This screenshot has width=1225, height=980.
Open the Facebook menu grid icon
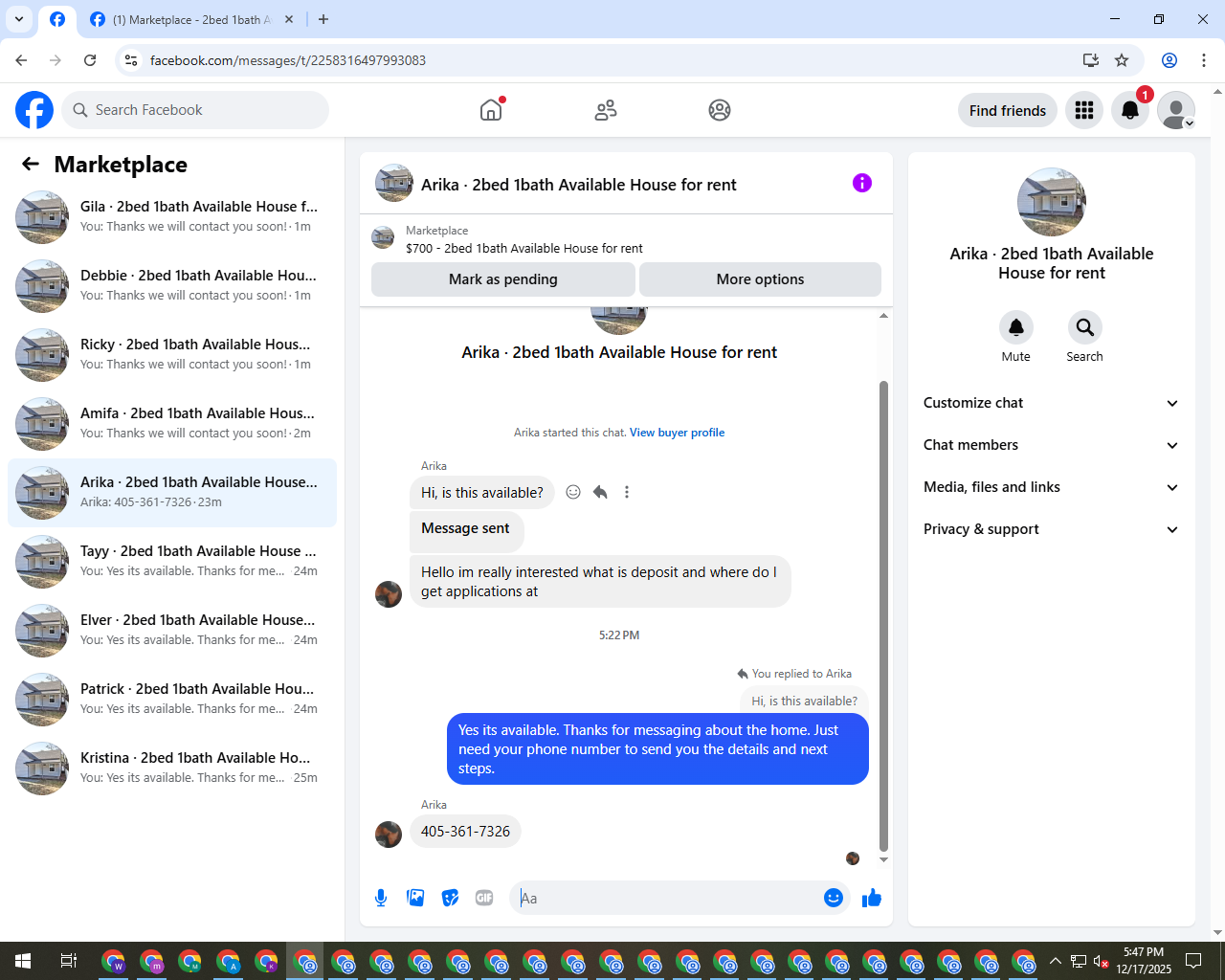(1084, 110)
